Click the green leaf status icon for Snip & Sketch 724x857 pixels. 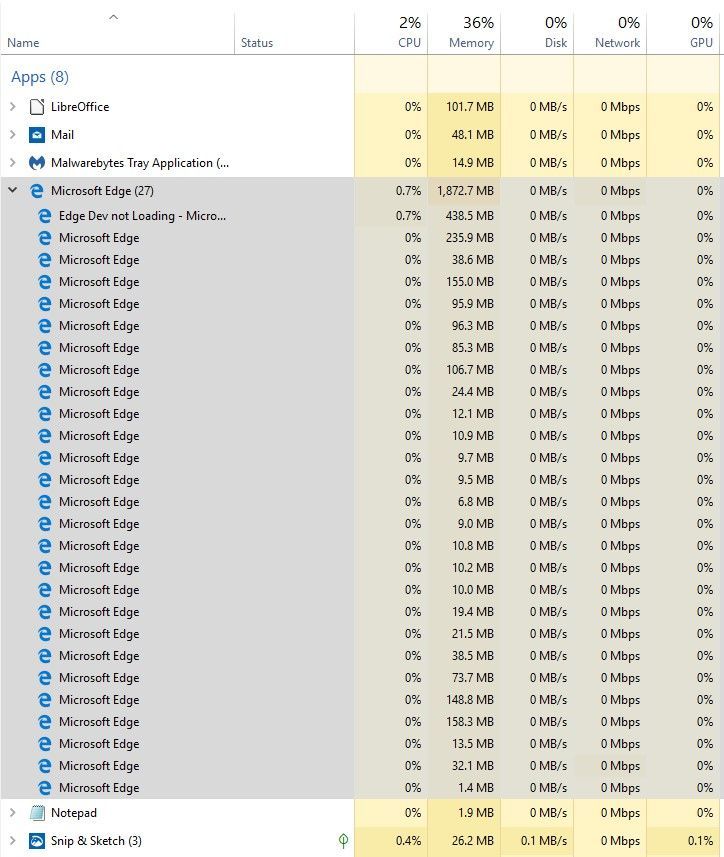[x=343, y=841]
